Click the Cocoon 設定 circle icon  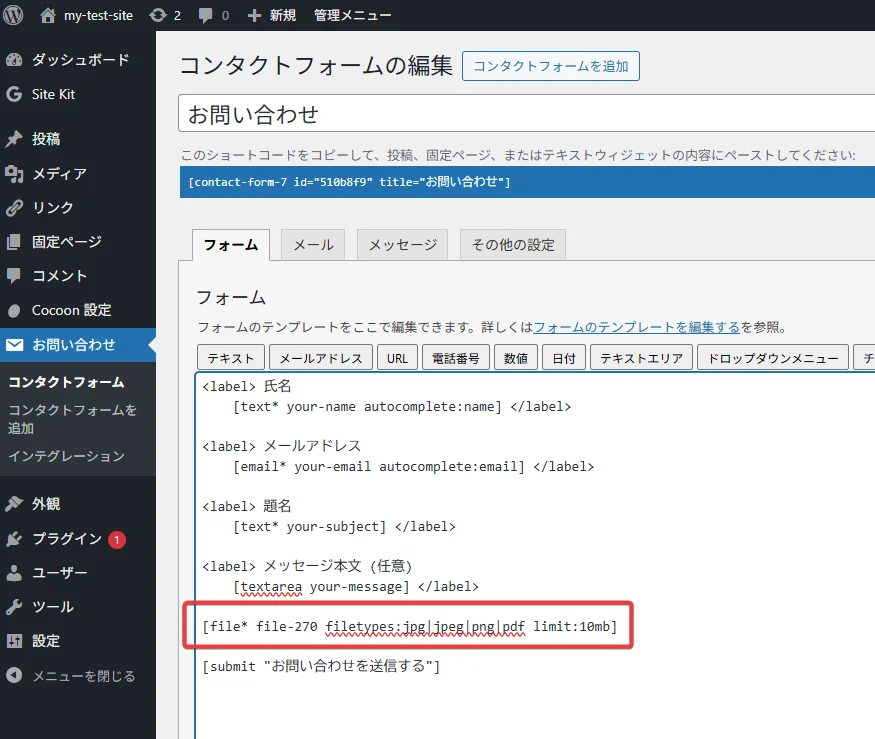tap(14, 310)
